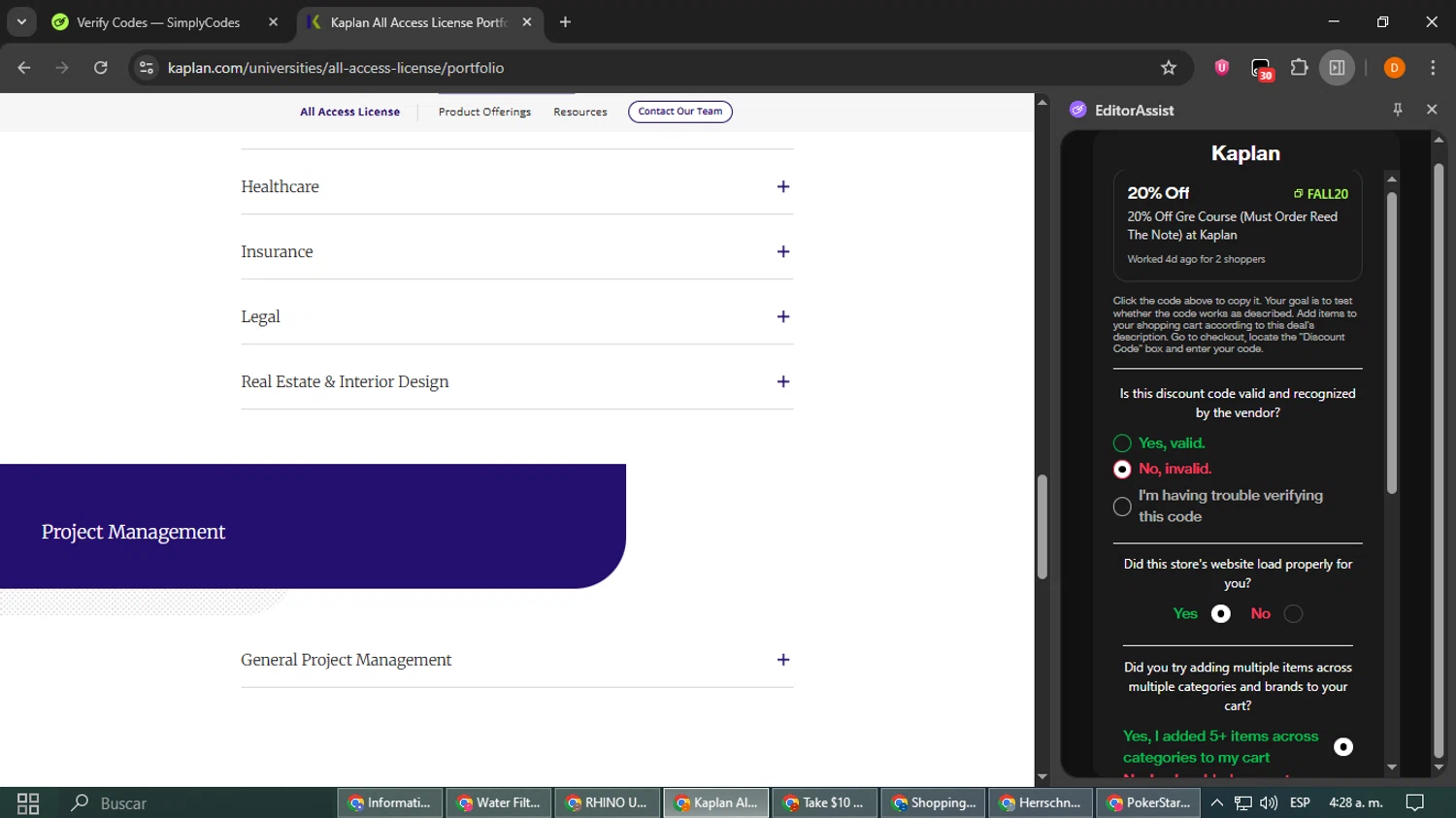Screen dimensions: 1456x818
Task: Close the EditorAssist side panel
Action: (x=1432, y=110)
